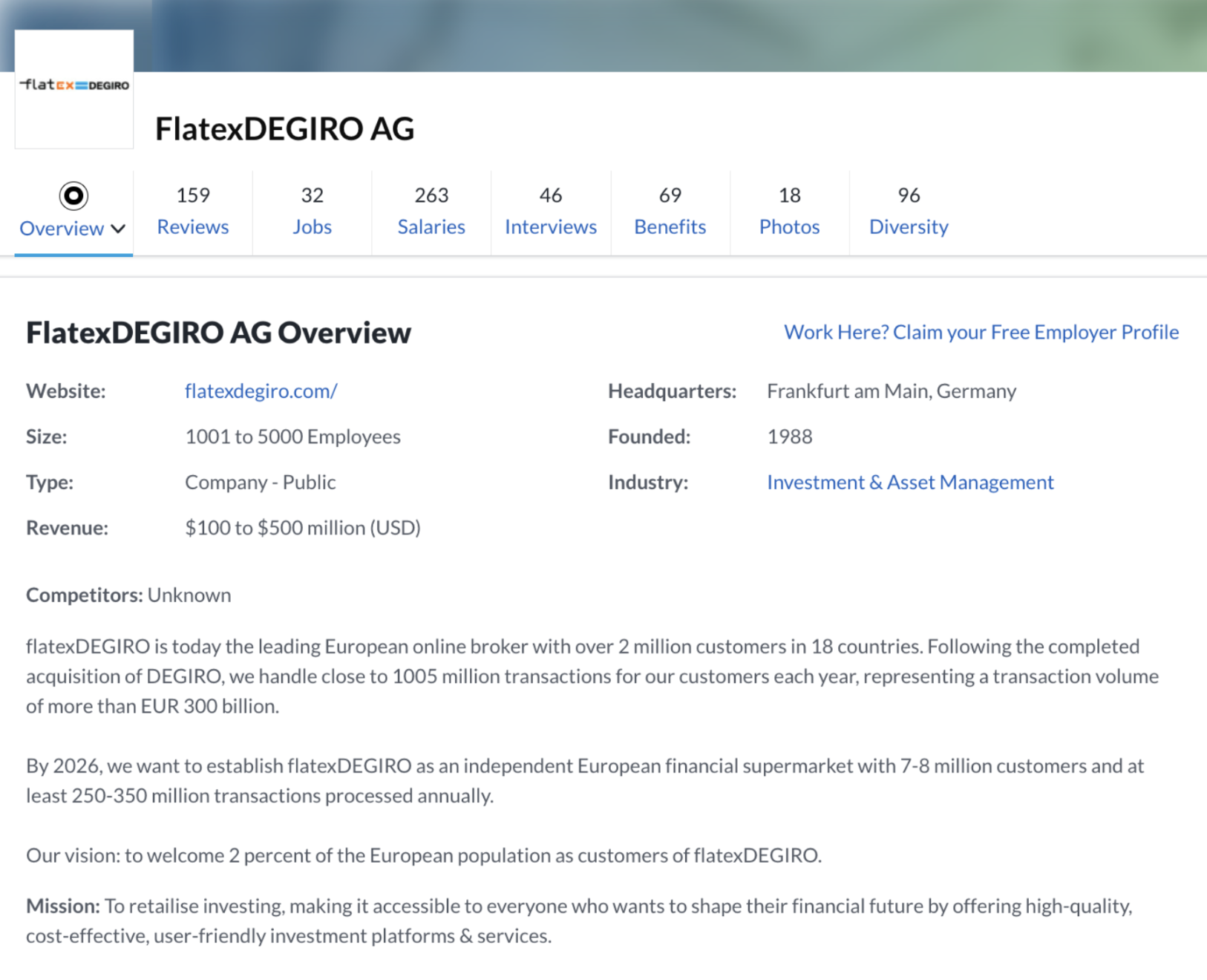The height and width of the screenshot is (980, 1207).
Task: Go to the Interviews tab
Action: pos(551,212)
